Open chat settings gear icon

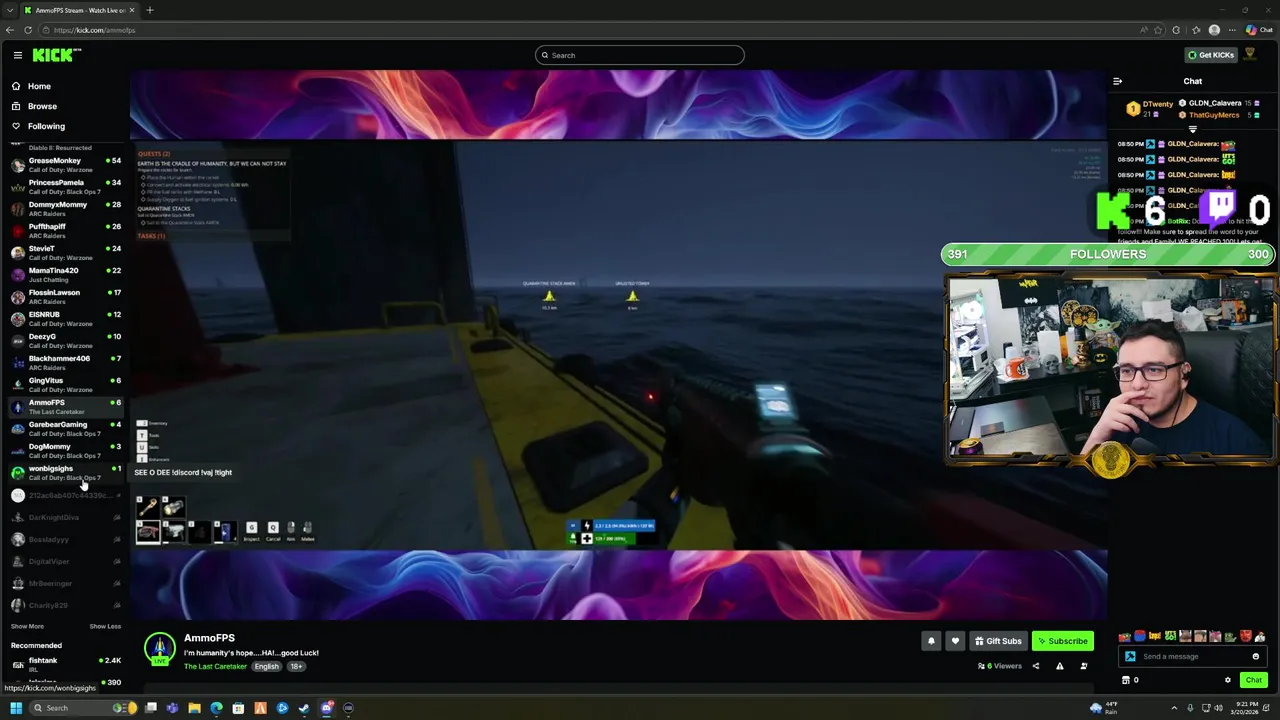pos(1228,680)
